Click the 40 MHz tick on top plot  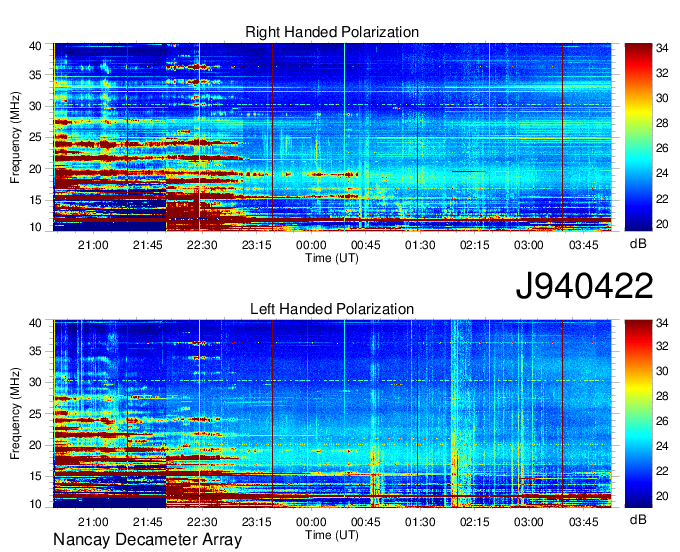tap(36, 46)
